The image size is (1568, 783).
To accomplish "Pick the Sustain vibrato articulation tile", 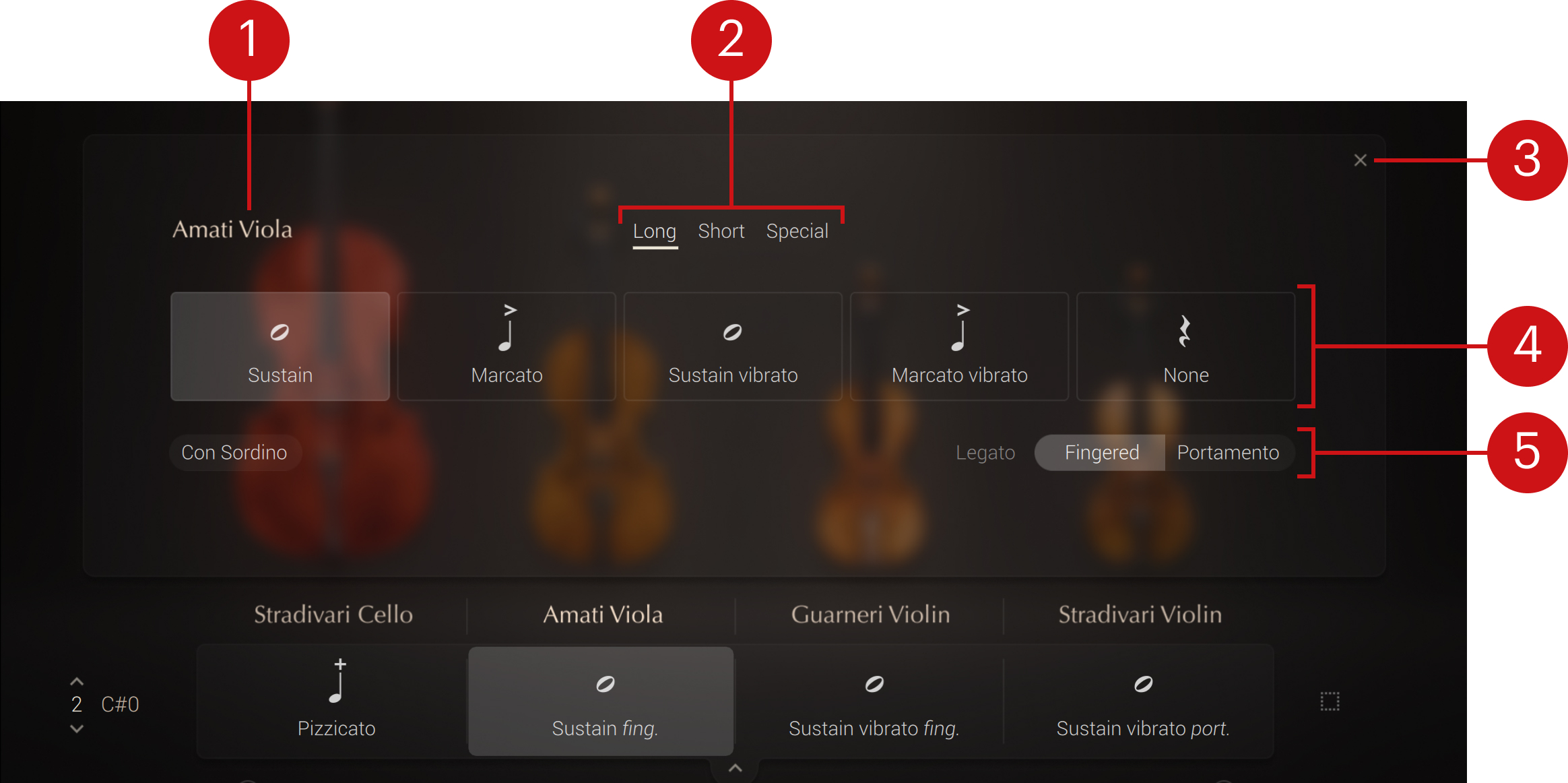I will 733,346.
